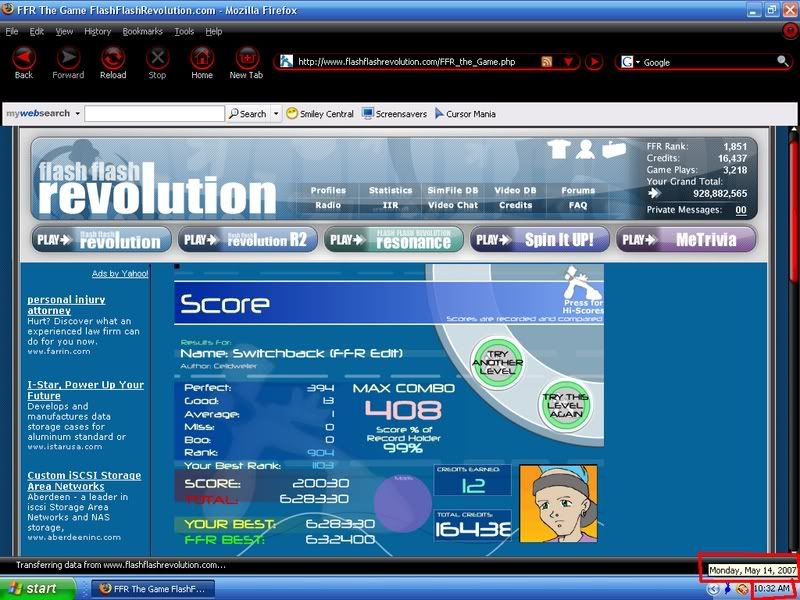Click the RSS feed icon in address bar
Image resolution: width=800 pixels, height=600 pixels.
coord(547,62)
